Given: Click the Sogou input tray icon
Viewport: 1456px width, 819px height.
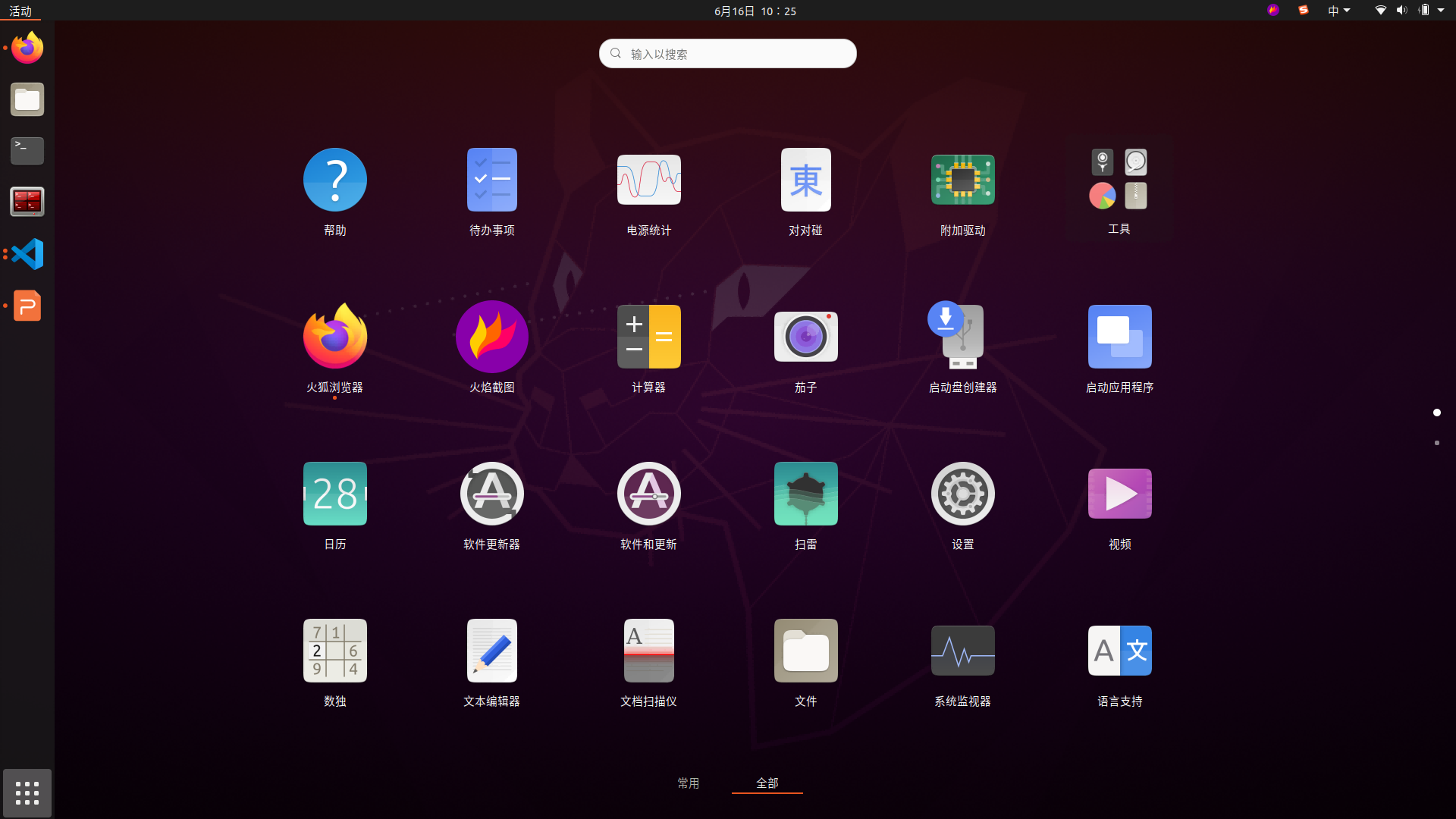Looking at the screenshot, I should 1304,10.
